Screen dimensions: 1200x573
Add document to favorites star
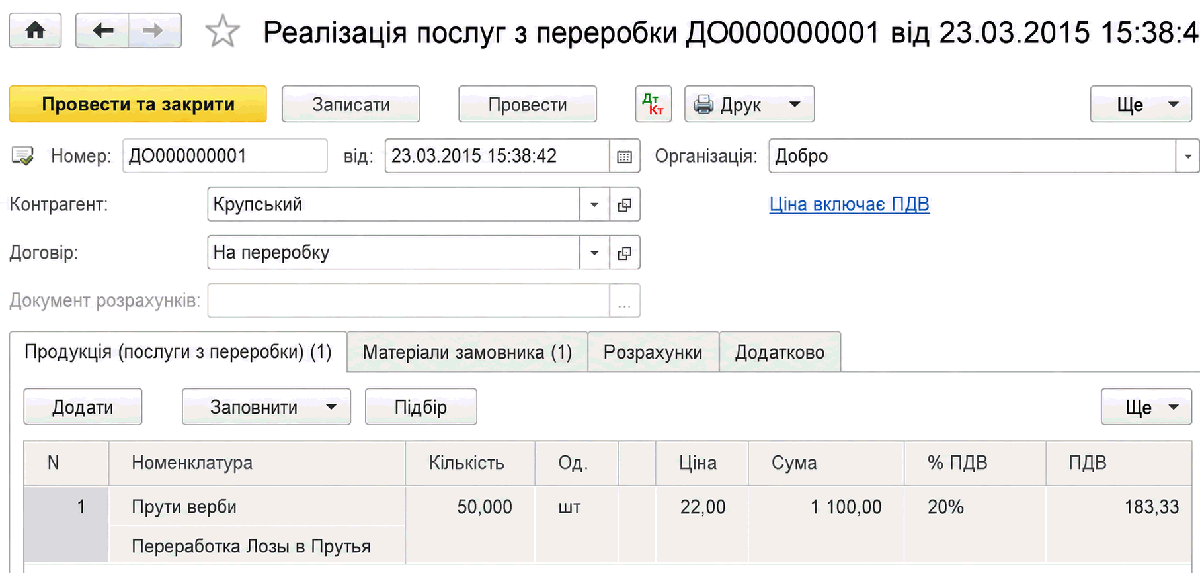tap(222, 33)
